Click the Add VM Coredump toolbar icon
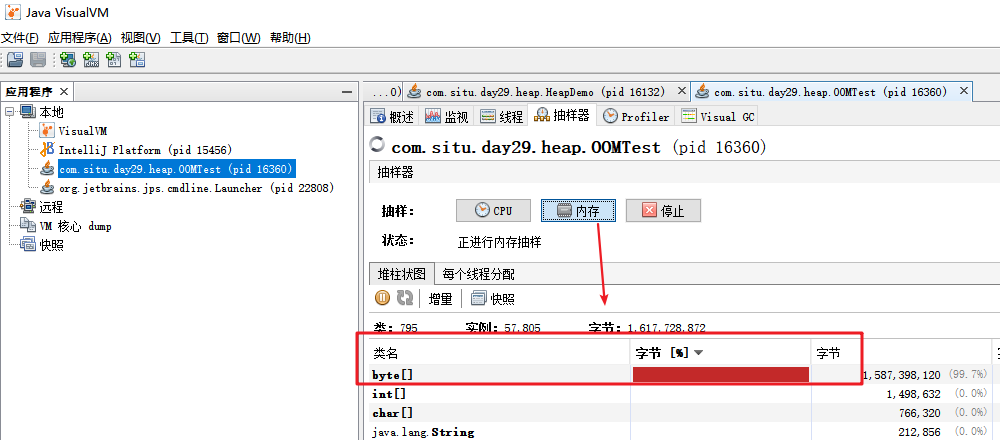Viewport: 1000px width, 440px height. click(x=114, y=60)
